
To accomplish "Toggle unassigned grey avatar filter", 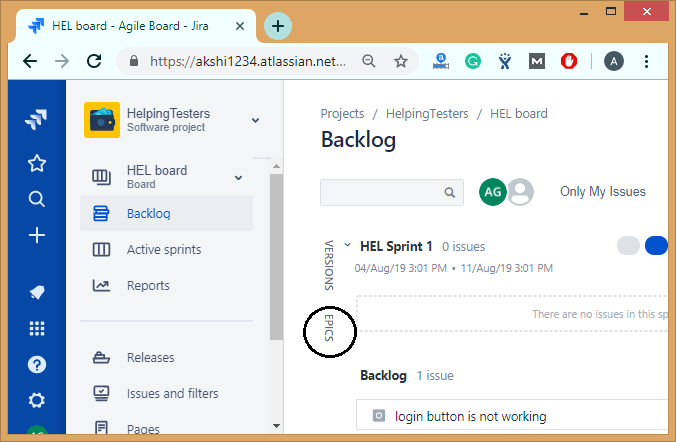I will (520, 192).
